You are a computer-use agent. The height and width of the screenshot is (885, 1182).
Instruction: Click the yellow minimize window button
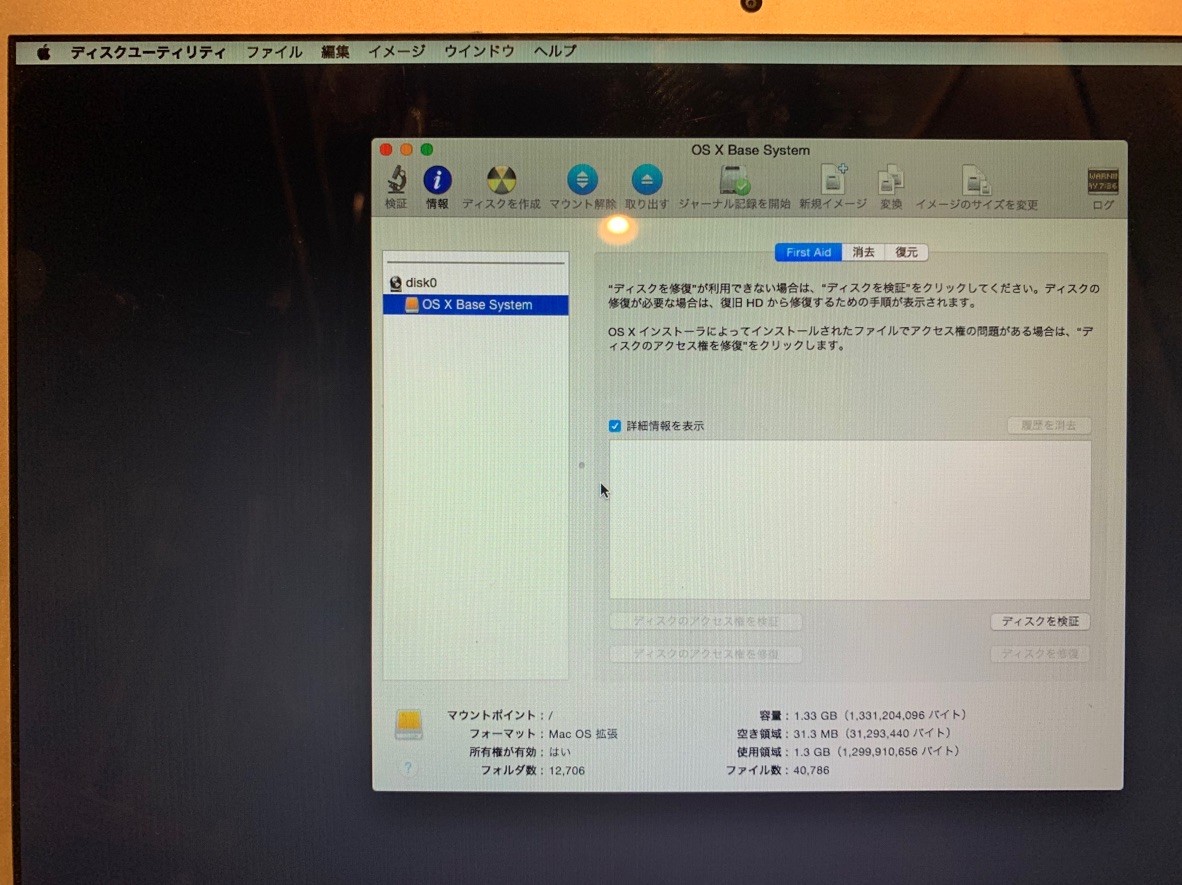[406, 149]
